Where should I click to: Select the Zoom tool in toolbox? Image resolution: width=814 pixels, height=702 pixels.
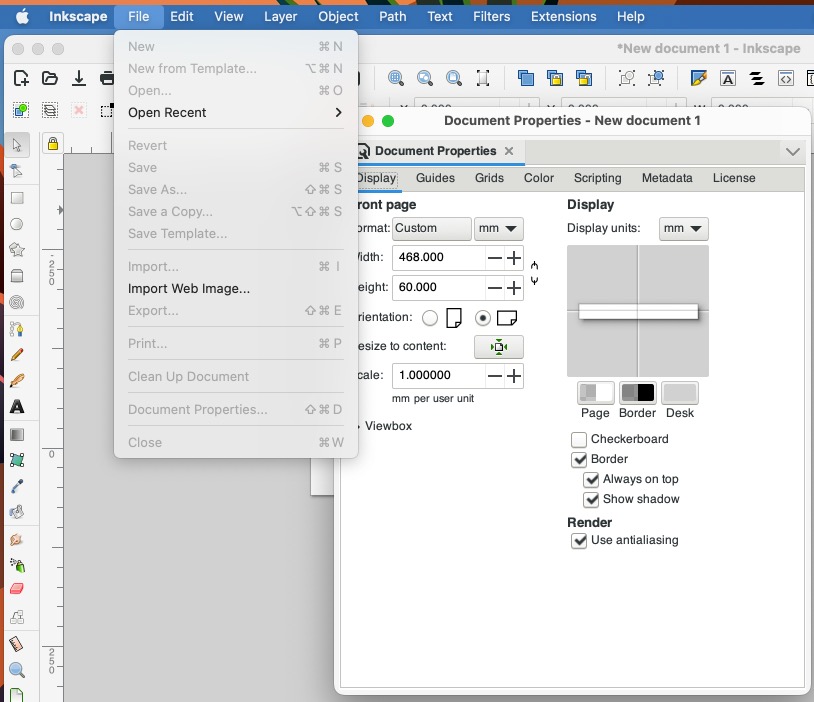(17, 670)
